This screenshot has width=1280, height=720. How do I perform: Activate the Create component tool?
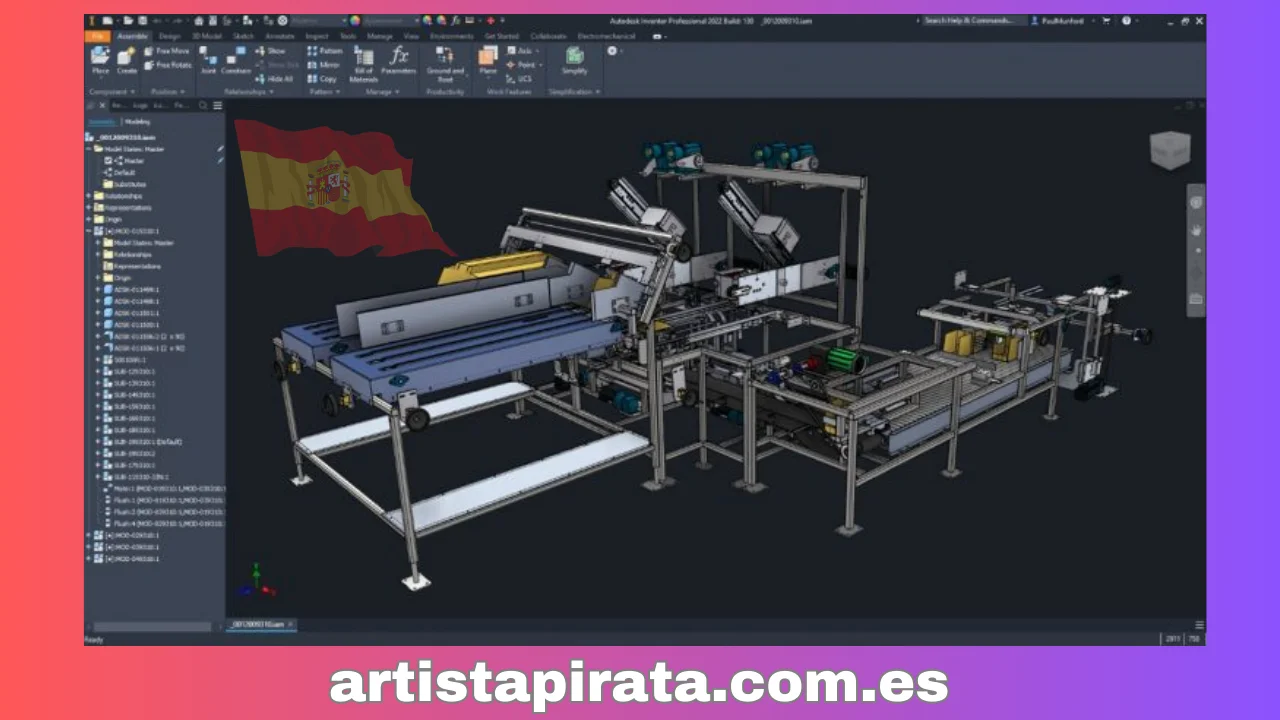click(126, 60)
